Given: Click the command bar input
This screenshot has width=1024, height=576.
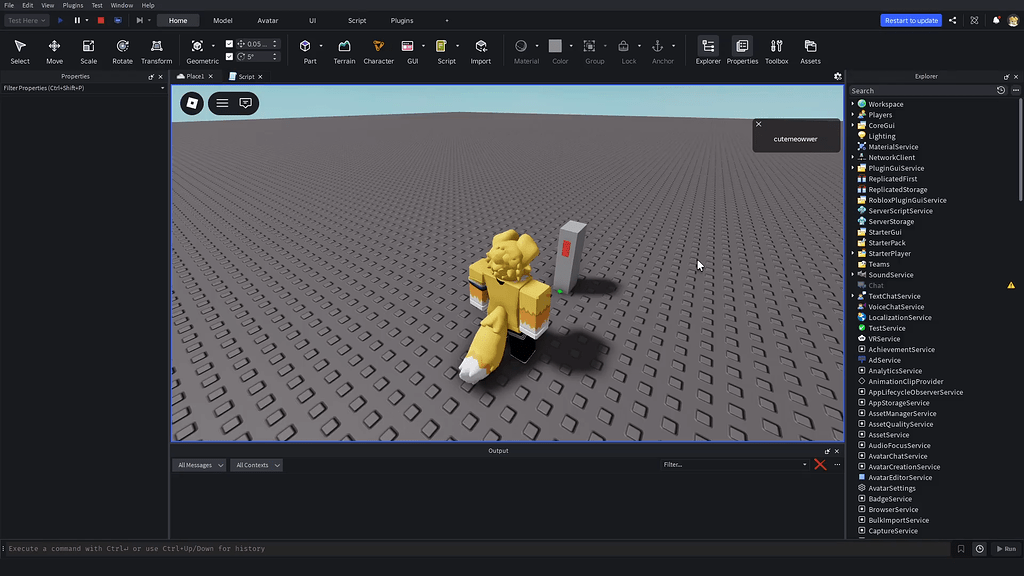Looking at the screenshot, I should [477, 549].
